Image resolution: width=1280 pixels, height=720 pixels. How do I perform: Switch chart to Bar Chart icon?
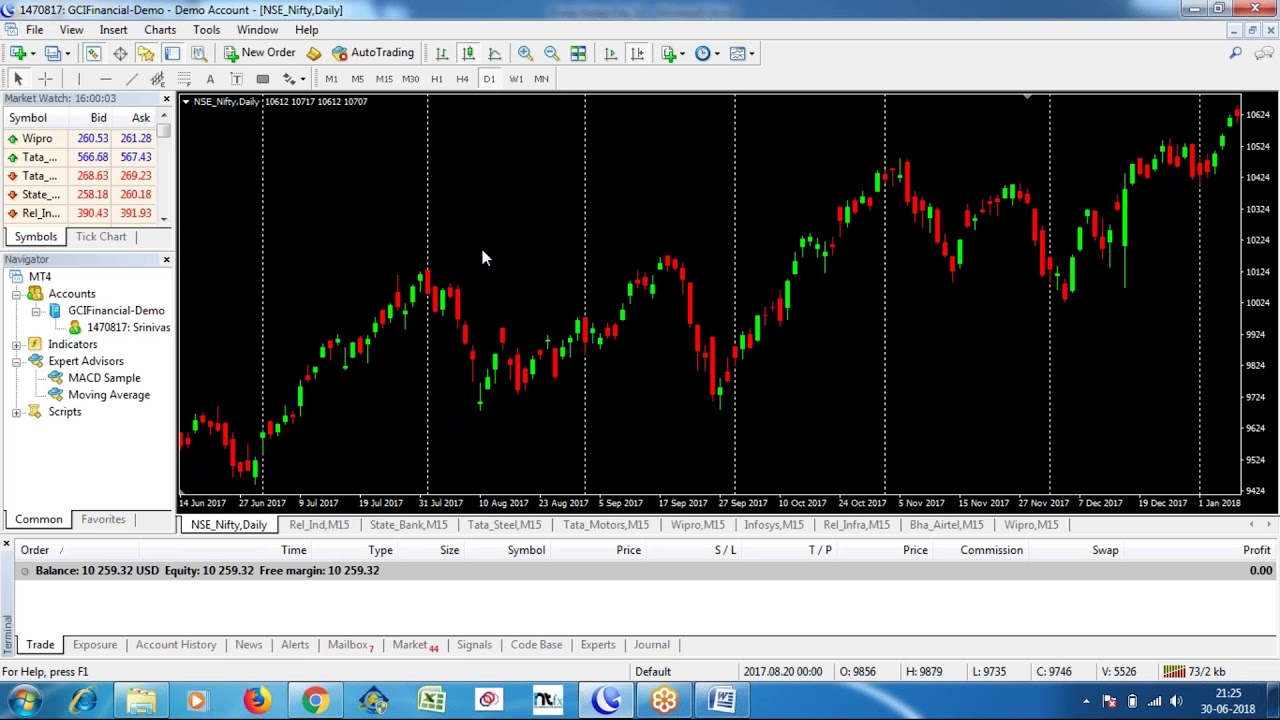pyautogui.click(x=442, y=53)
